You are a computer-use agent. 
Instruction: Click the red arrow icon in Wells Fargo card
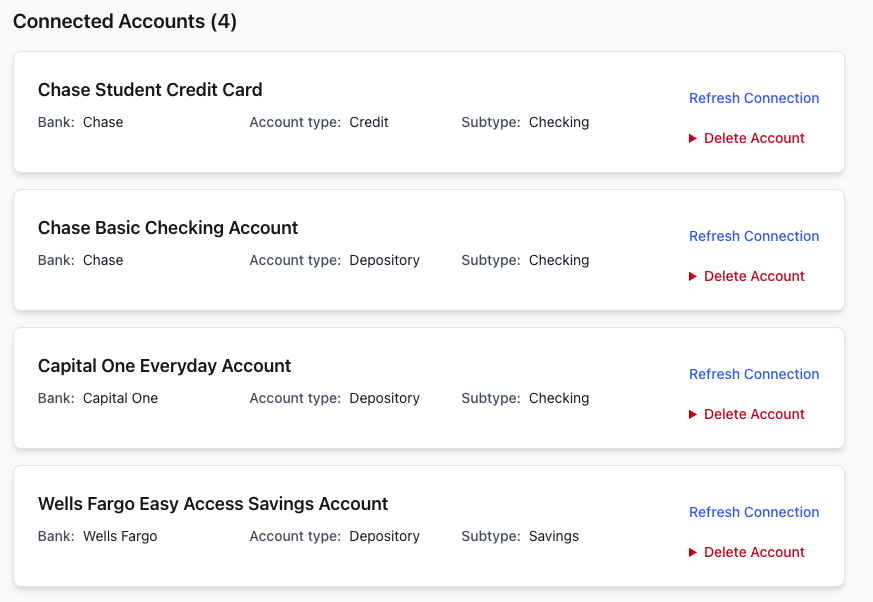click(692, 552)
